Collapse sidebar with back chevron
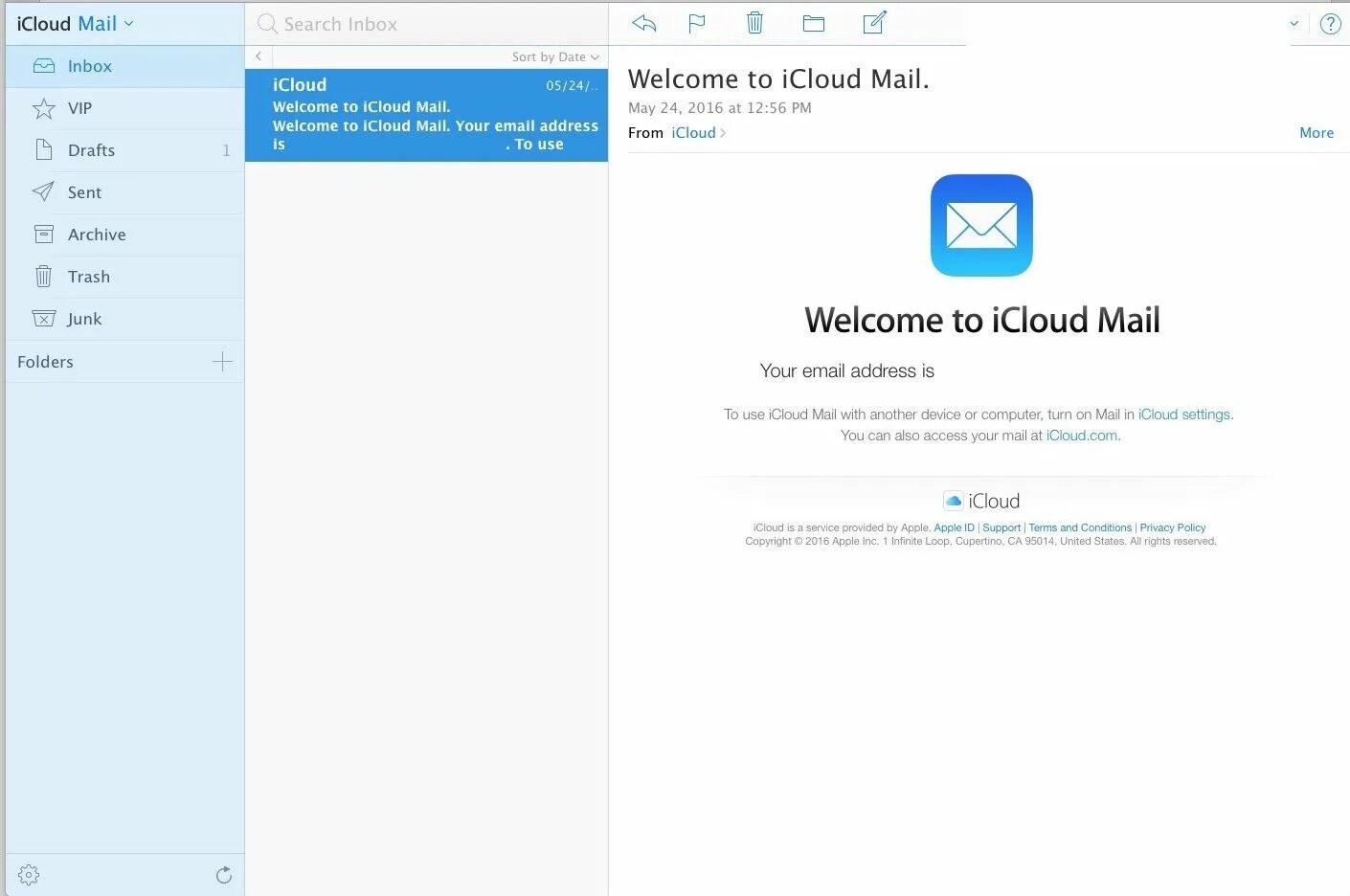1350x896 pixels. (x=259, y=56)
